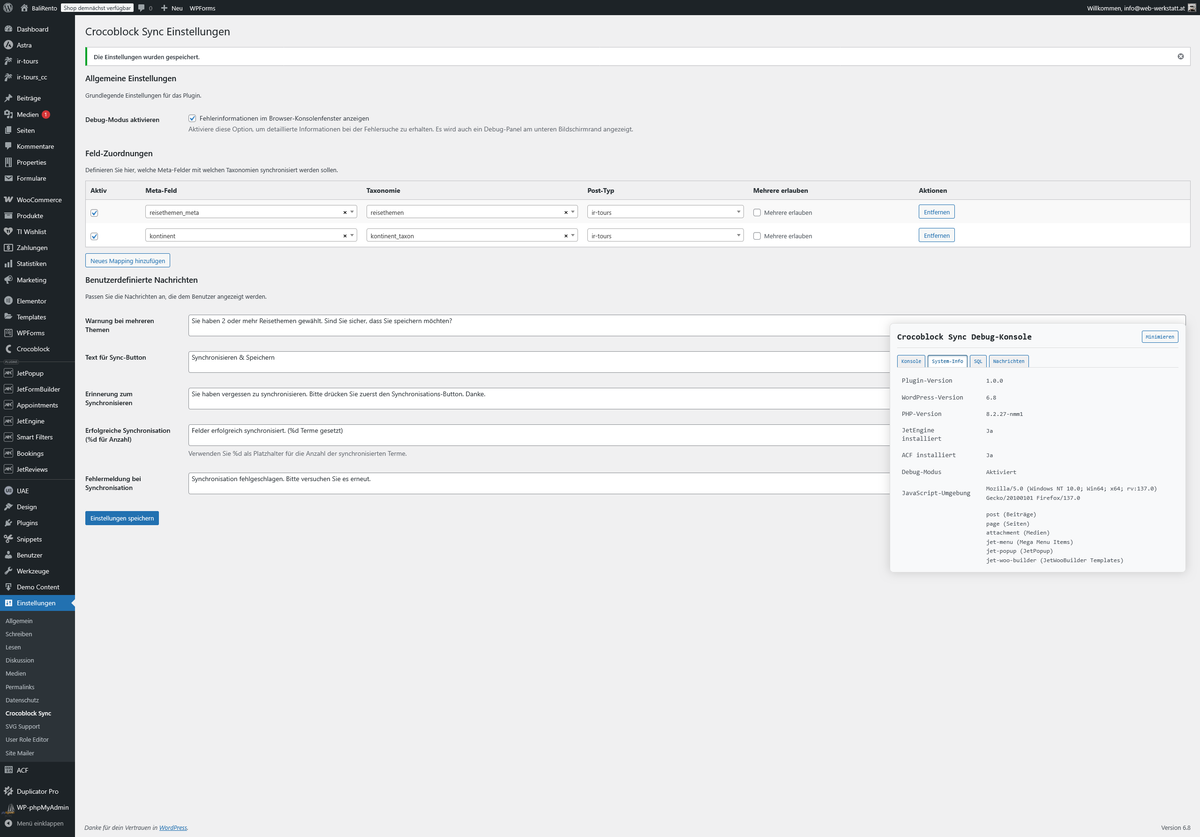The image size is (1200, 837).
Task: Open Post-Typ dropdown in kontinent row
Action: (665, 236)
